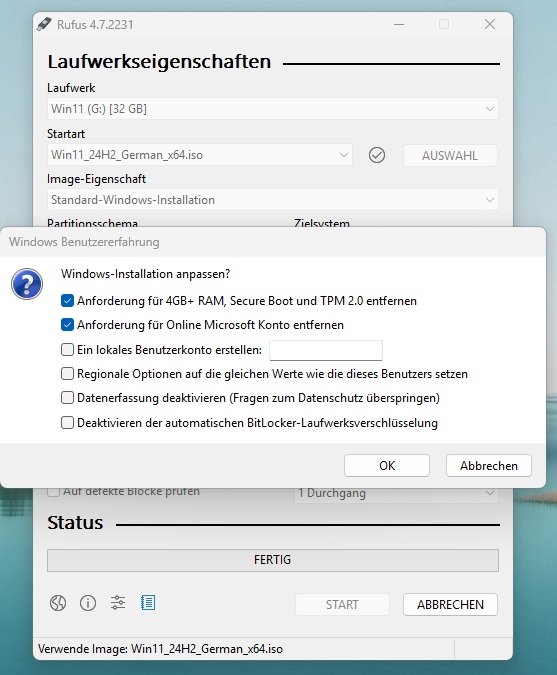Expand the Image-Eigenschaft dropdown
557x675 pixels.
click(272, 200)
